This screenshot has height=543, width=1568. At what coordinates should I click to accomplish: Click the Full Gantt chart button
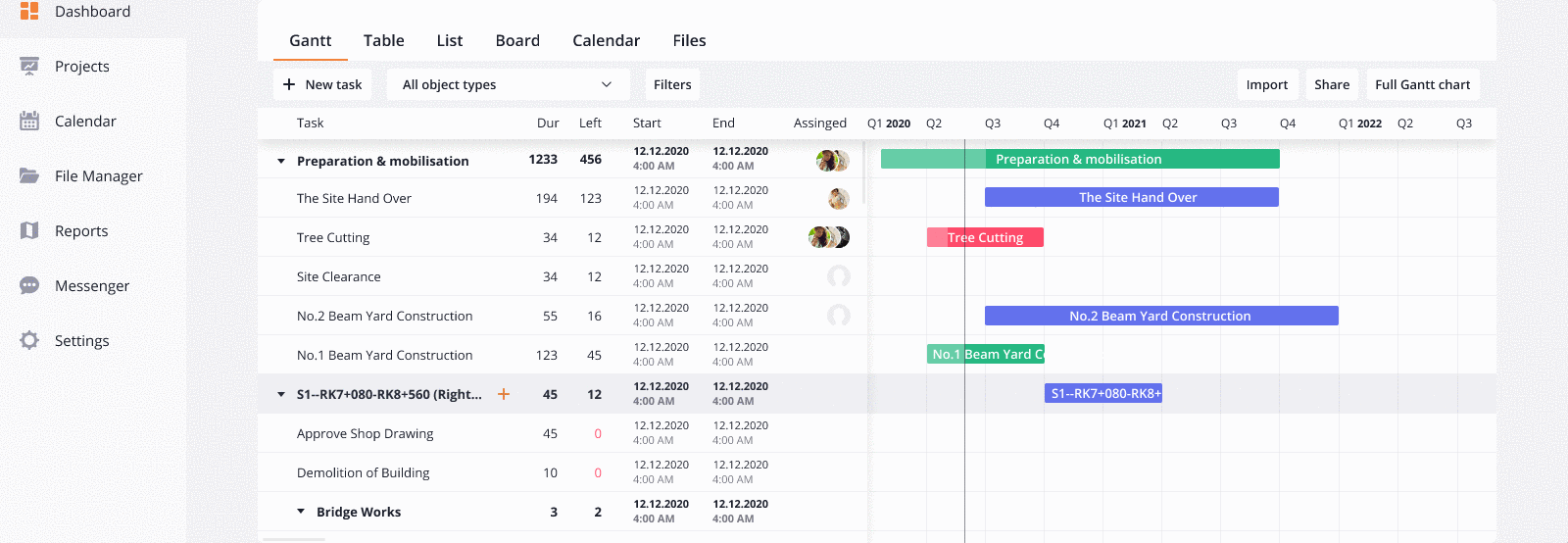[x=1422, y=84]
